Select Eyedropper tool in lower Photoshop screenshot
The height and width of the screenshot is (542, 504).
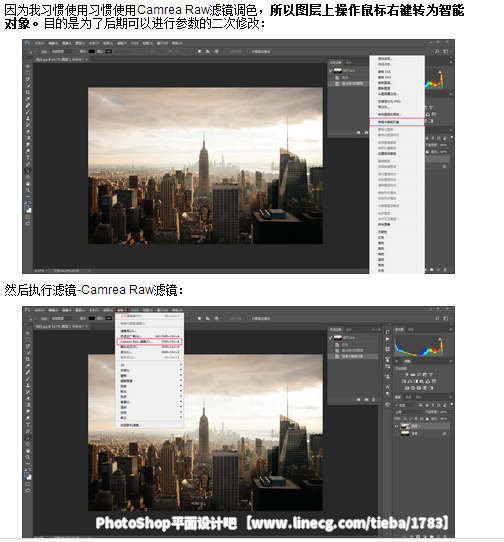(x=28, y=366)
